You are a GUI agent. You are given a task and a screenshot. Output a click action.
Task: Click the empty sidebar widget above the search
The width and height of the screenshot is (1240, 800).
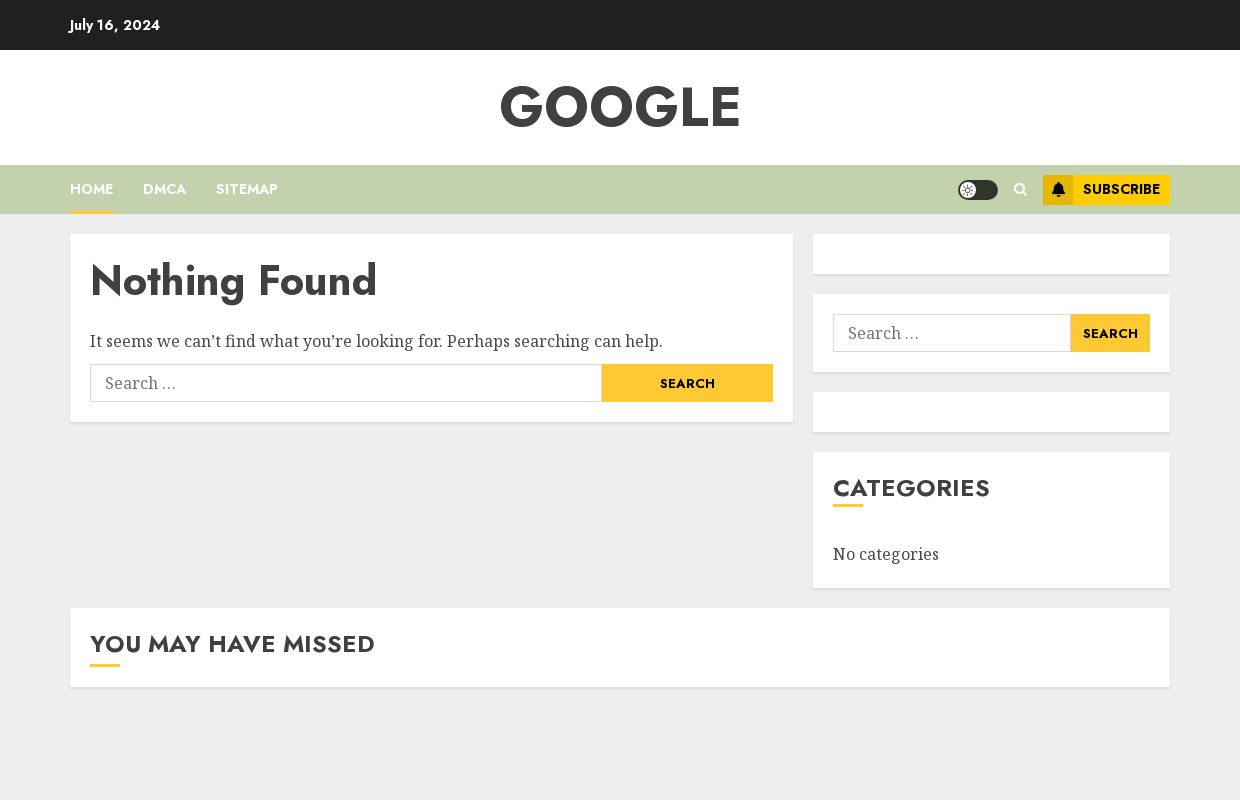pyautogui.click(x=991, y=254)
